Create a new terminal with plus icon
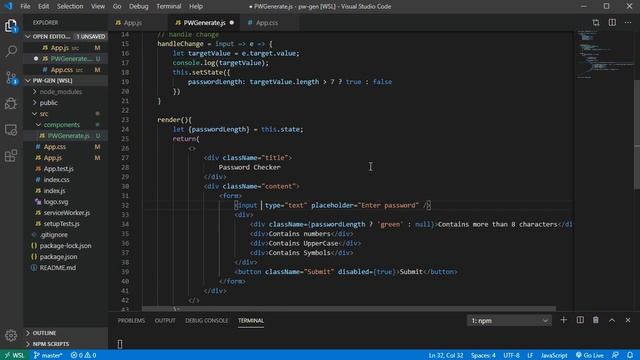This screenshot has width=640, height=360. pyautogui.click(x=564, y=320)
